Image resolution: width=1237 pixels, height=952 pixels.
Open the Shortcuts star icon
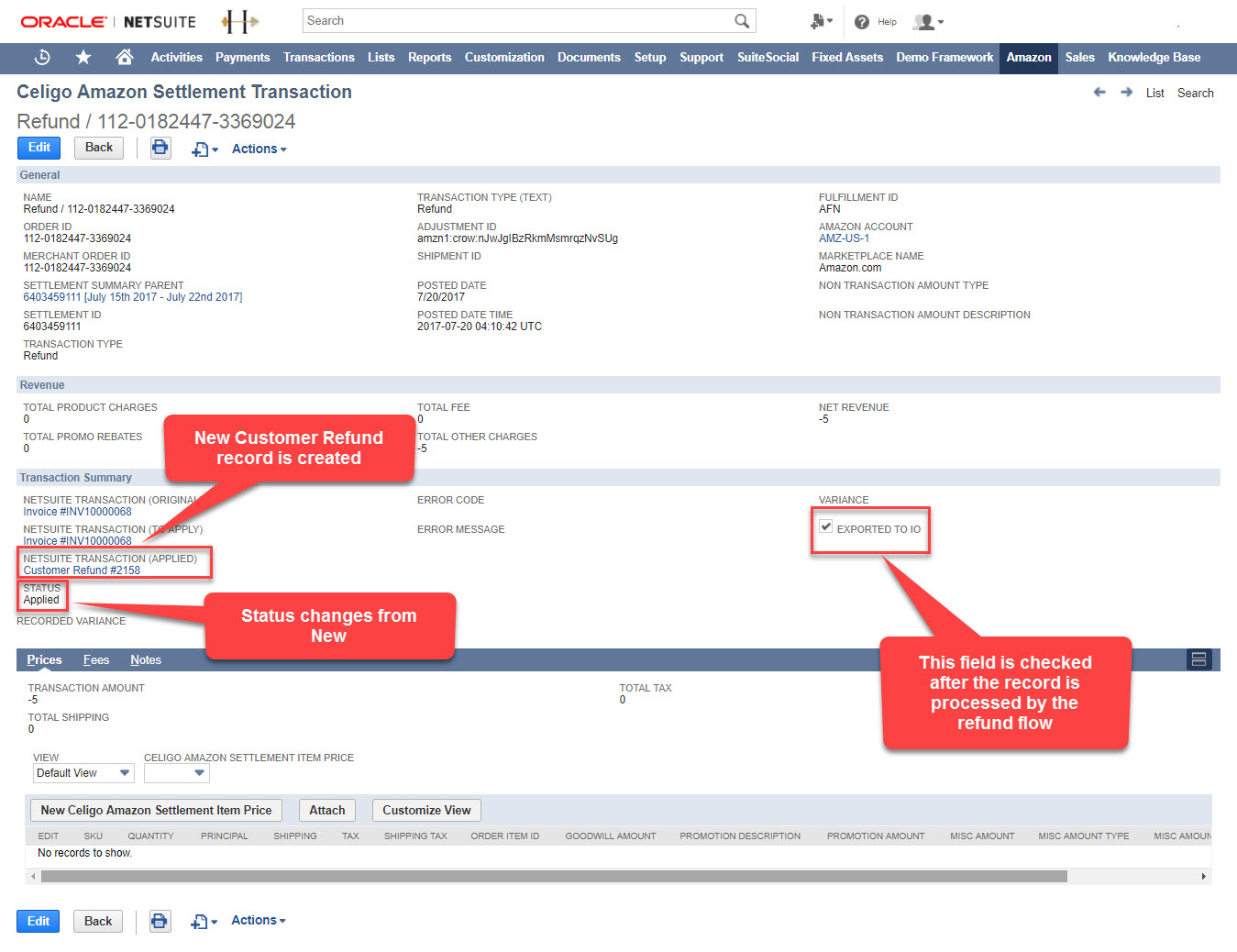click(x=83, y=58)
